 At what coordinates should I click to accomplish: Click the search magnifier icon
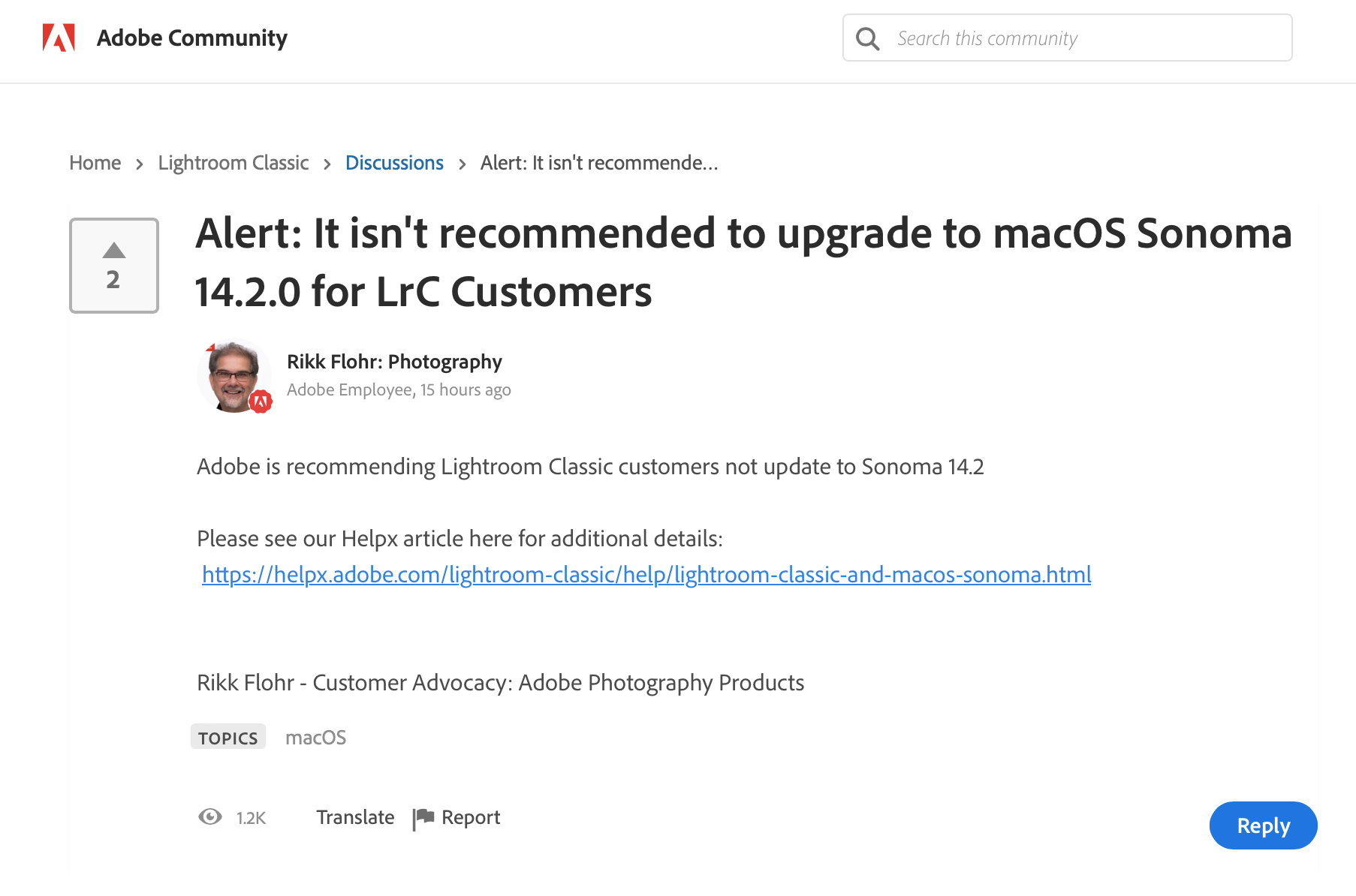click(867, 38)
